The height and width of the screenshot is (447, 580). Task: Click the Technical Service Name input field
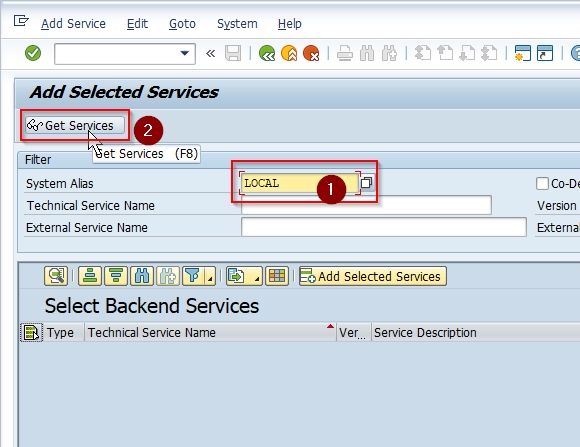[x=366, y=205]
